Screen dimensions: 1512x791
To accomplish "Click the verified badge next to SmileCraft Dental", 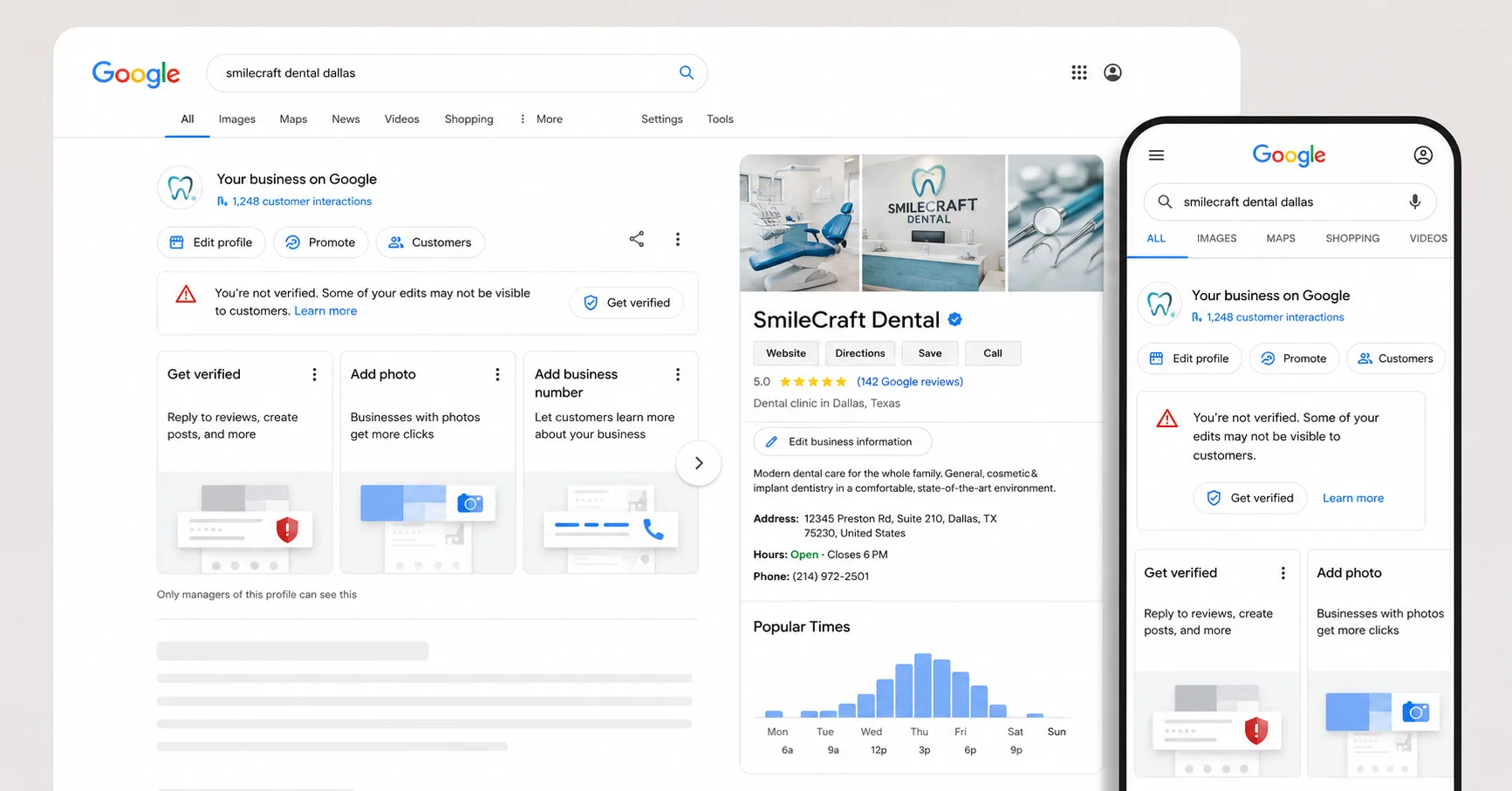I will (955, 320).
